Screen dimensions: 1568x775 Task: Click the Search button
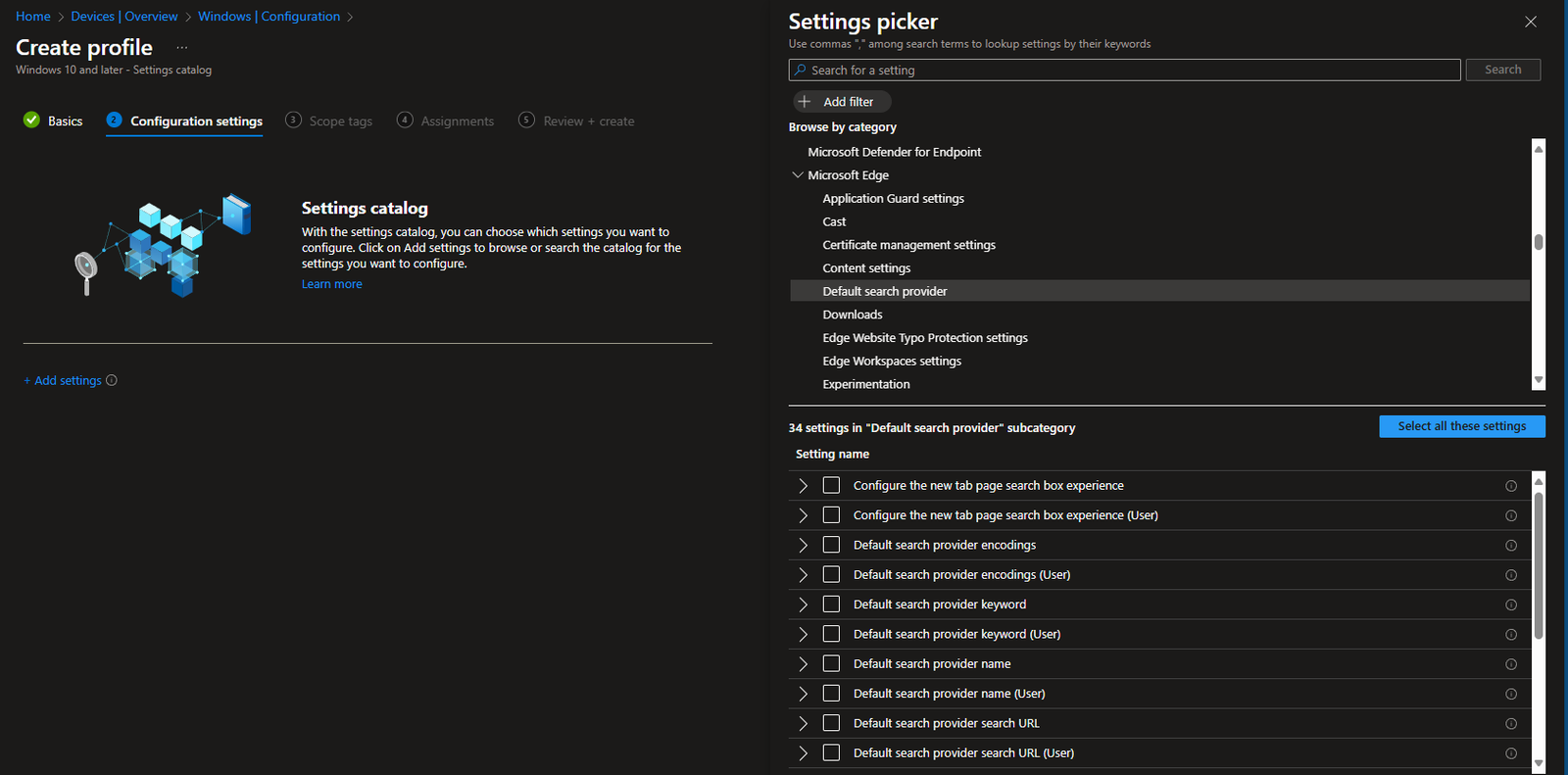tap(1503, 70)
